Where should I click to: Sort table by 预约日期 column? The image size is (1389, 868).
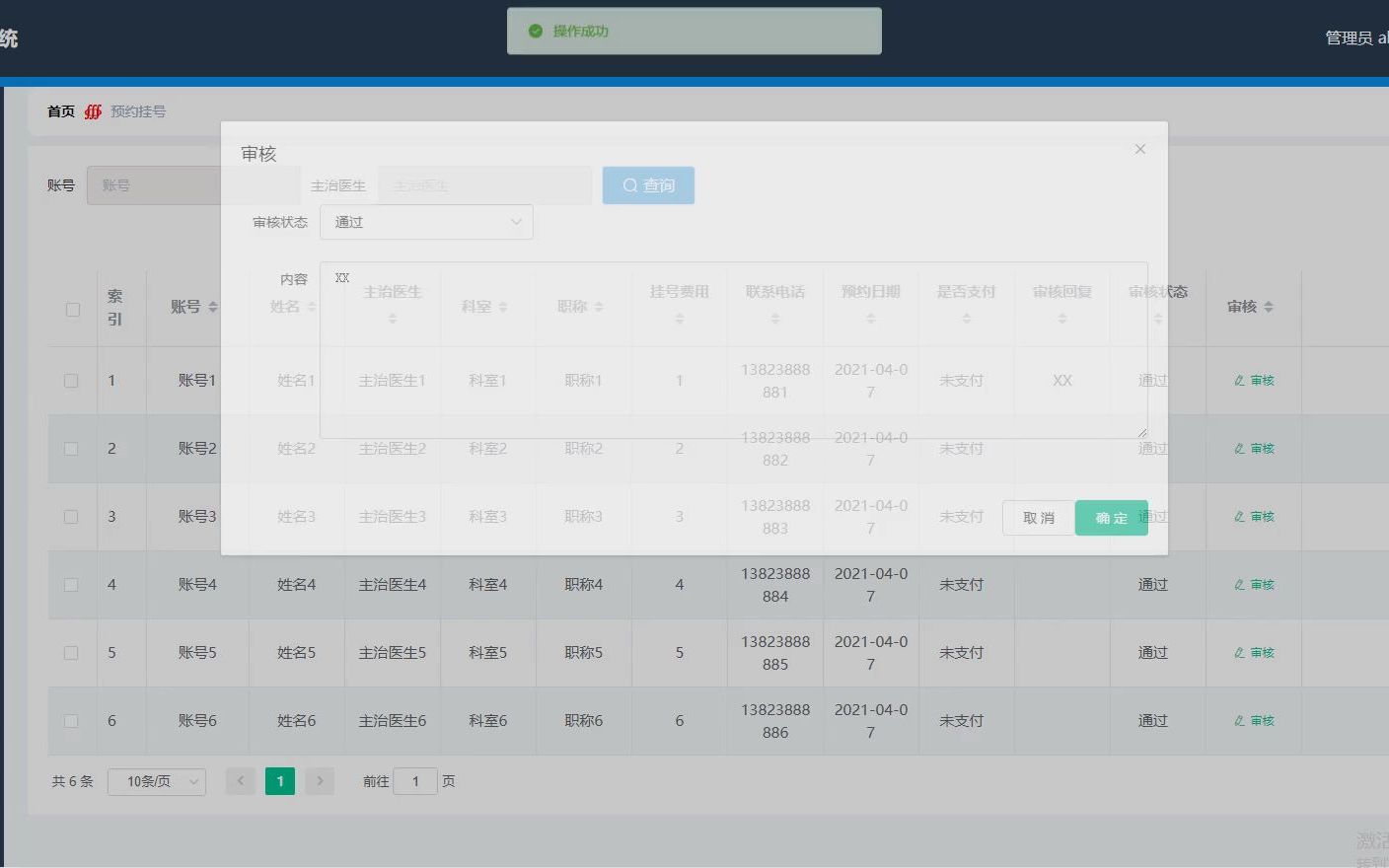871,320
